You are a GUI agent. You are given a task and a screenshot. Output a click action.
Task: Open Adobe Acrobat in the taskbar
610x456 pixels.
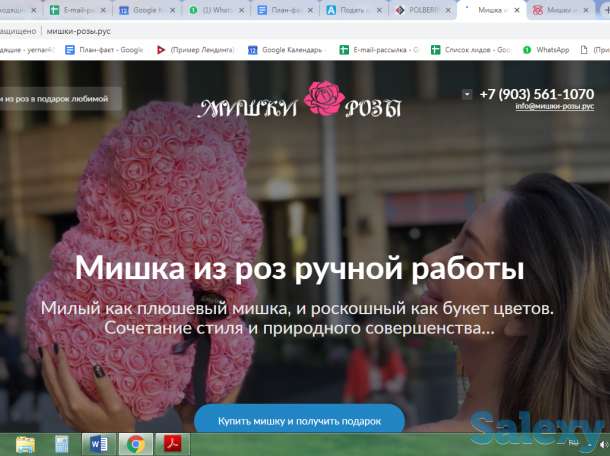(173, 444)
